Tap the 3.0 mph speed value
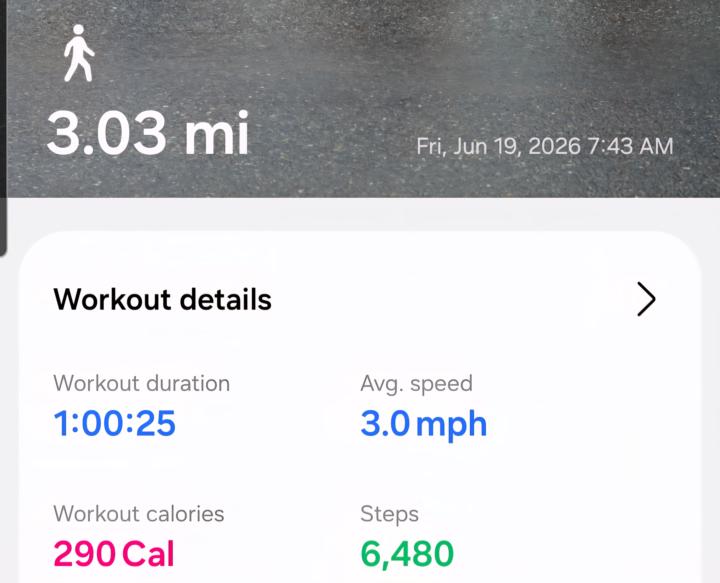720x583 pixels. 423,424
